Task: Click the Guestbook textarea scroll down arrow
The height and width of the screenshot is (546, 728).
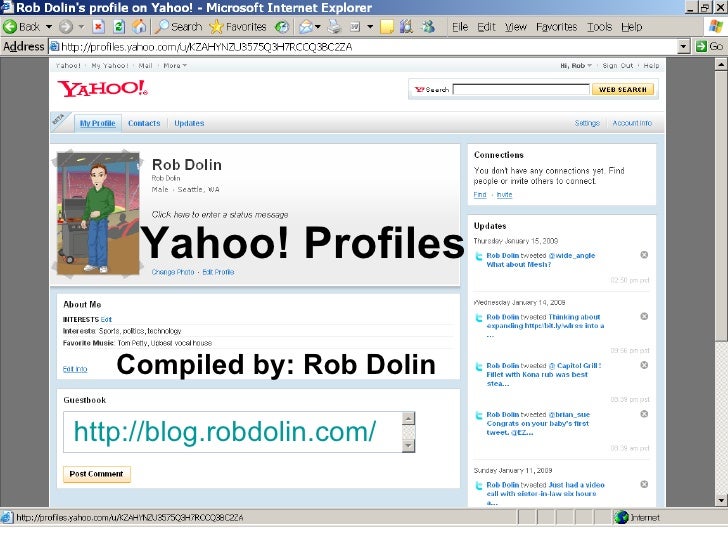Action: coord(408,446)
